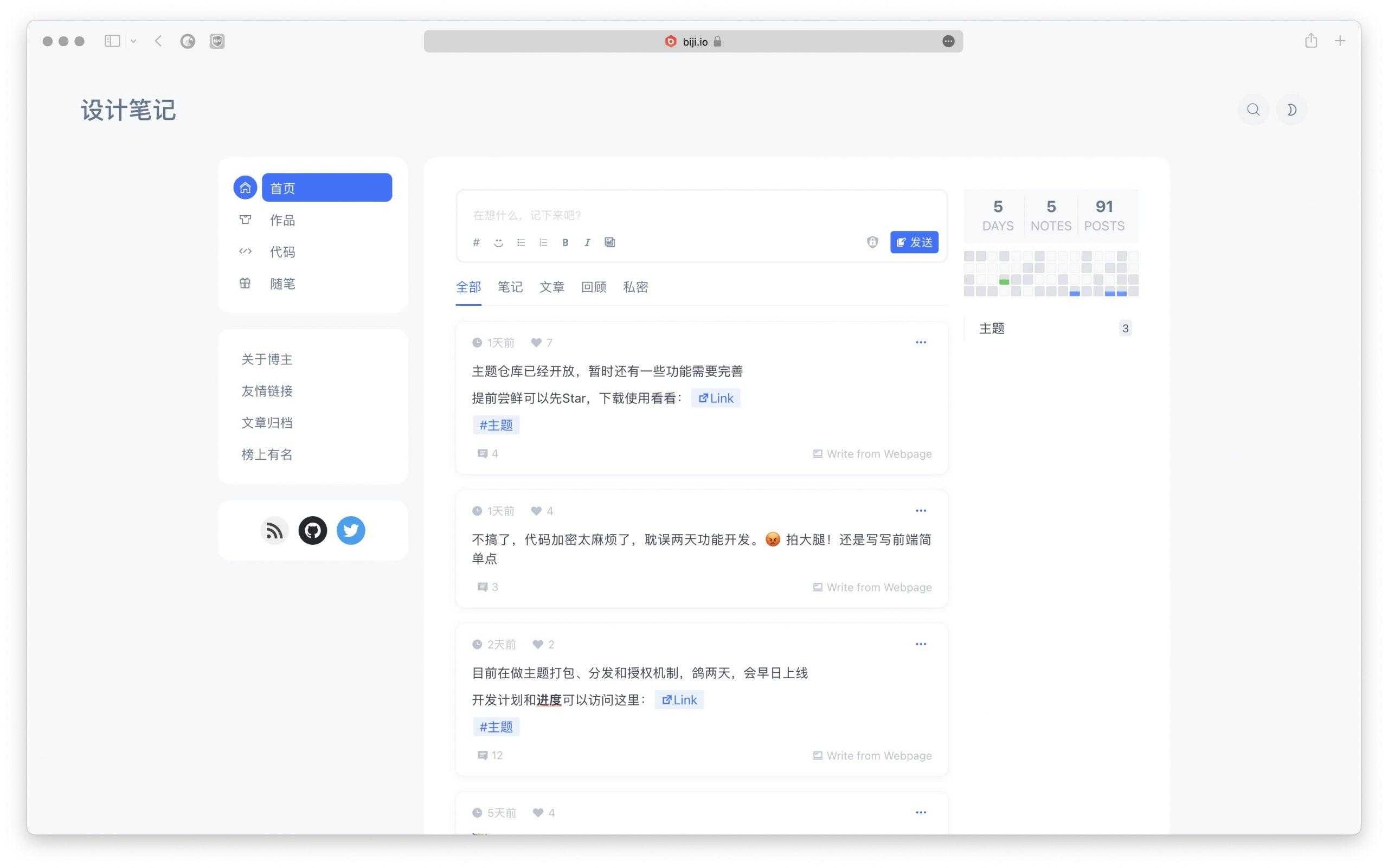Toggle privacy lock for the new post
The width and height of the screenshot is (1388, 868).
coord(872,242)
